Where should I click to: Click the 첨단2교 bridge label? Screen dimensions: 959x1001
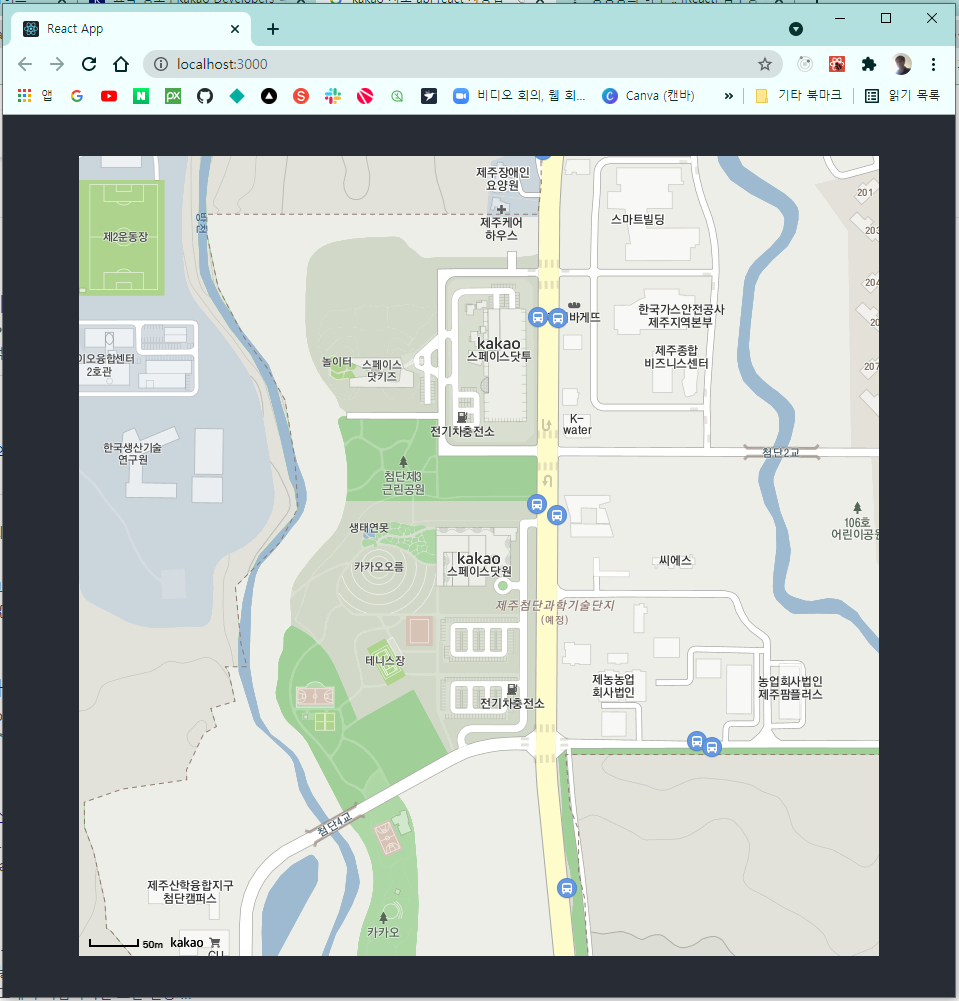tap(780, 453)
